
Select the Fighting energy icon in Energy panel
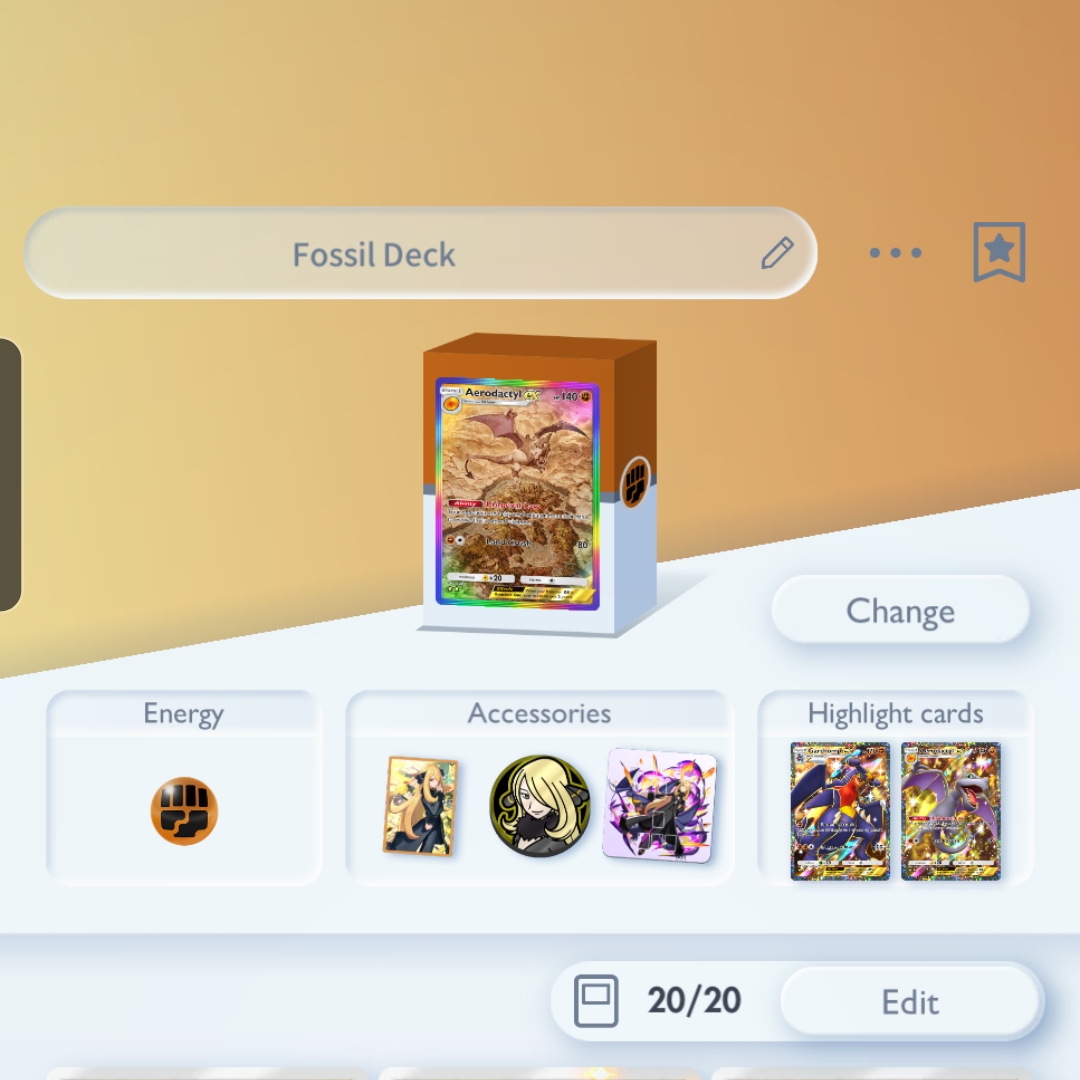coord(184,811)
